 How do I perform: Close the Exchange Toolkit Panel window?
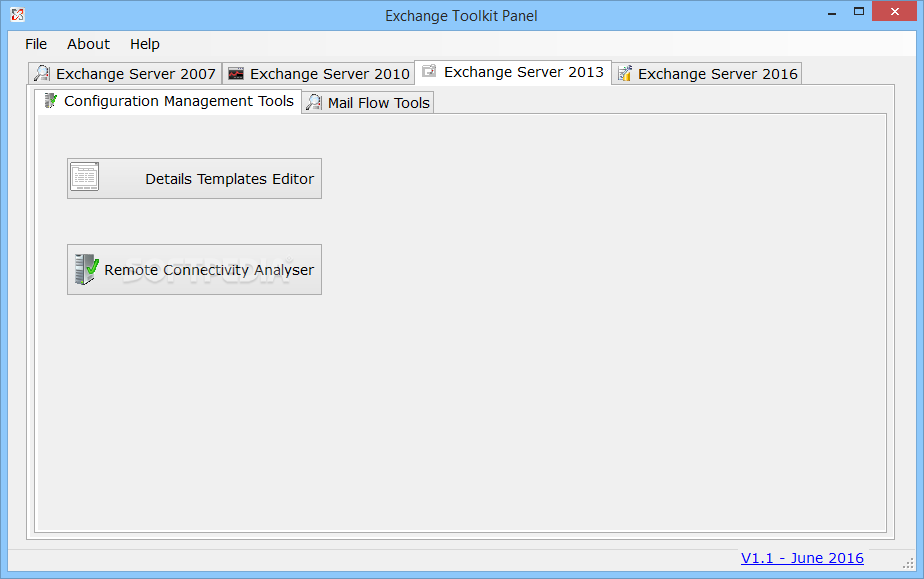point(895,12)
